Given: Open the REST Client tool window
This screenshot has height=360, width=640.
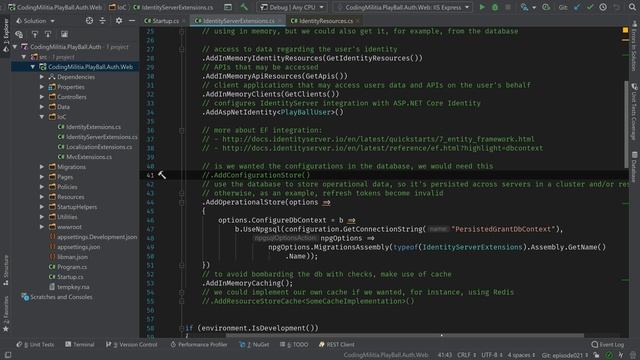Looking at the screenshot, I should click(x=337, y=344).
